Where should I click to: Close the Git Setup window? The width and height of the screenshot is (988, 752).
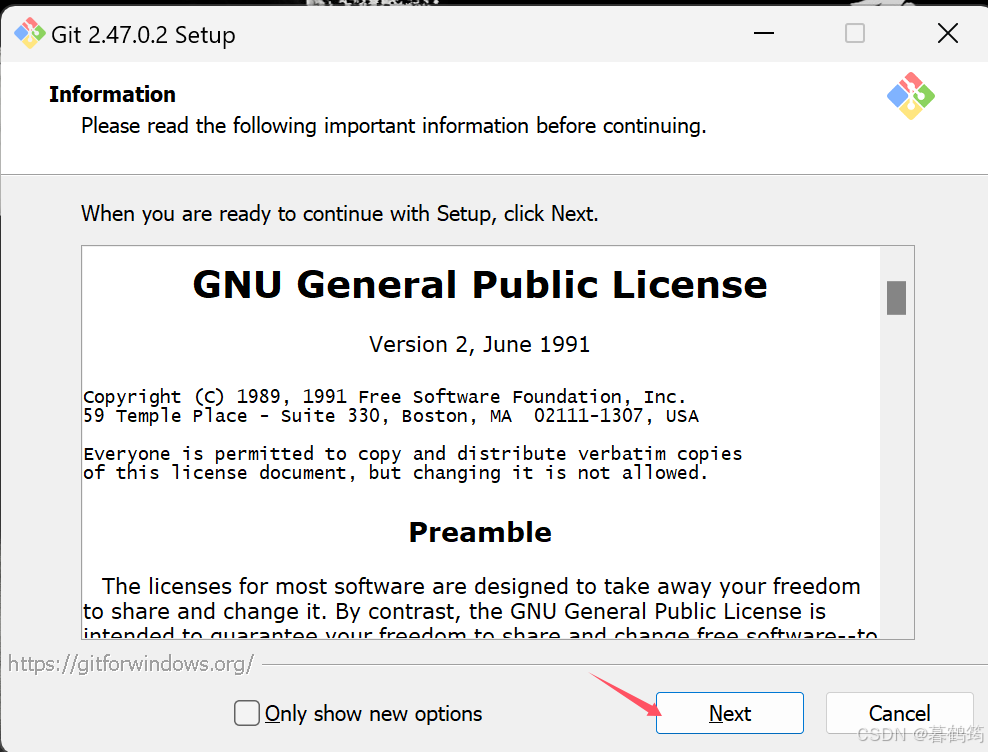point(948,33)
